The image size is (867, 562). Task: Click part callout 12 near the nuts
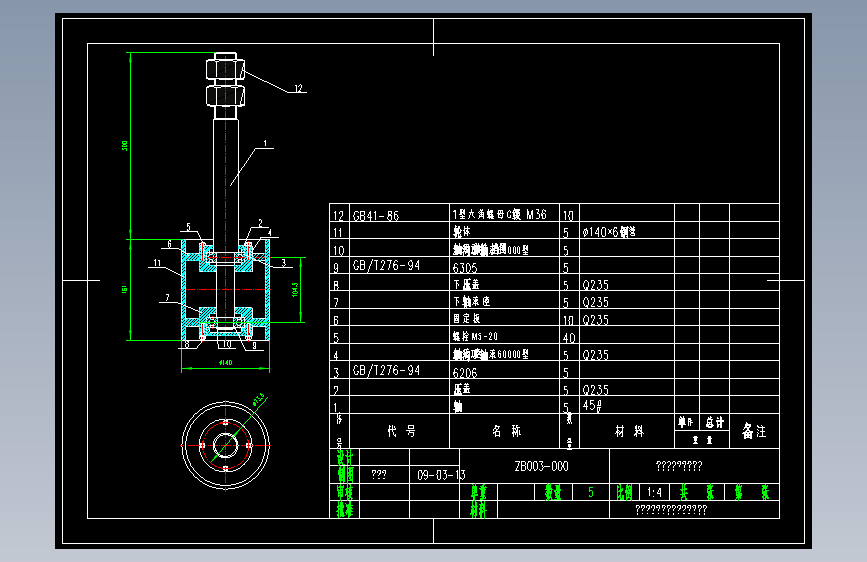click(x=299, y=88)
